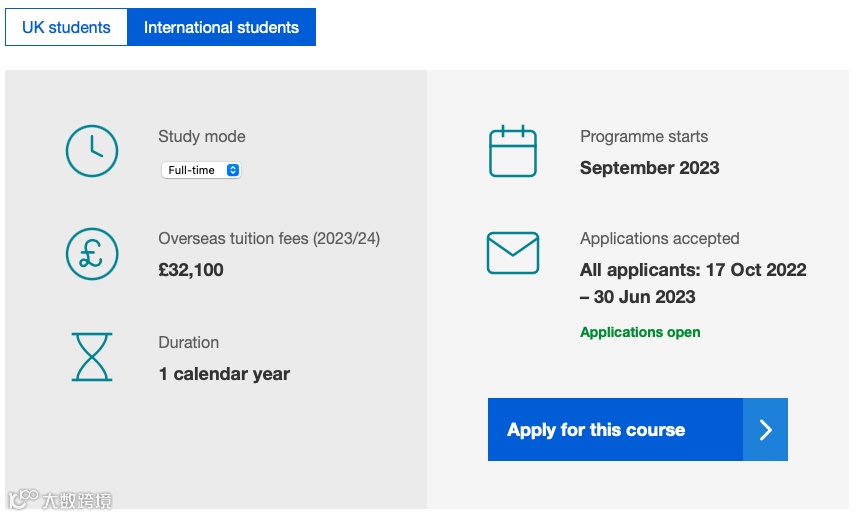Click the Applications accepted heading
856x517 pixels.
point(659,239)
